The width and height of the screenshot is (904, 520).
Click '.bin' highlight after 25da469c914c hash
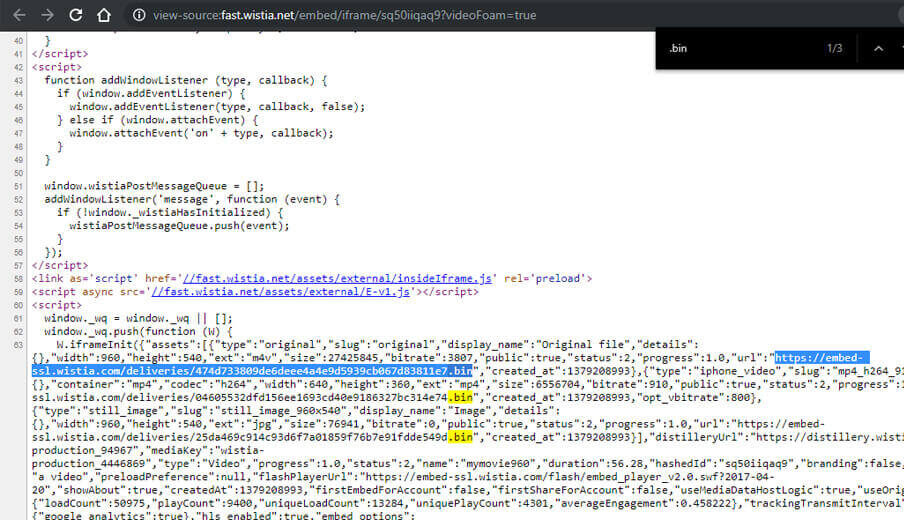click(460, 437)
